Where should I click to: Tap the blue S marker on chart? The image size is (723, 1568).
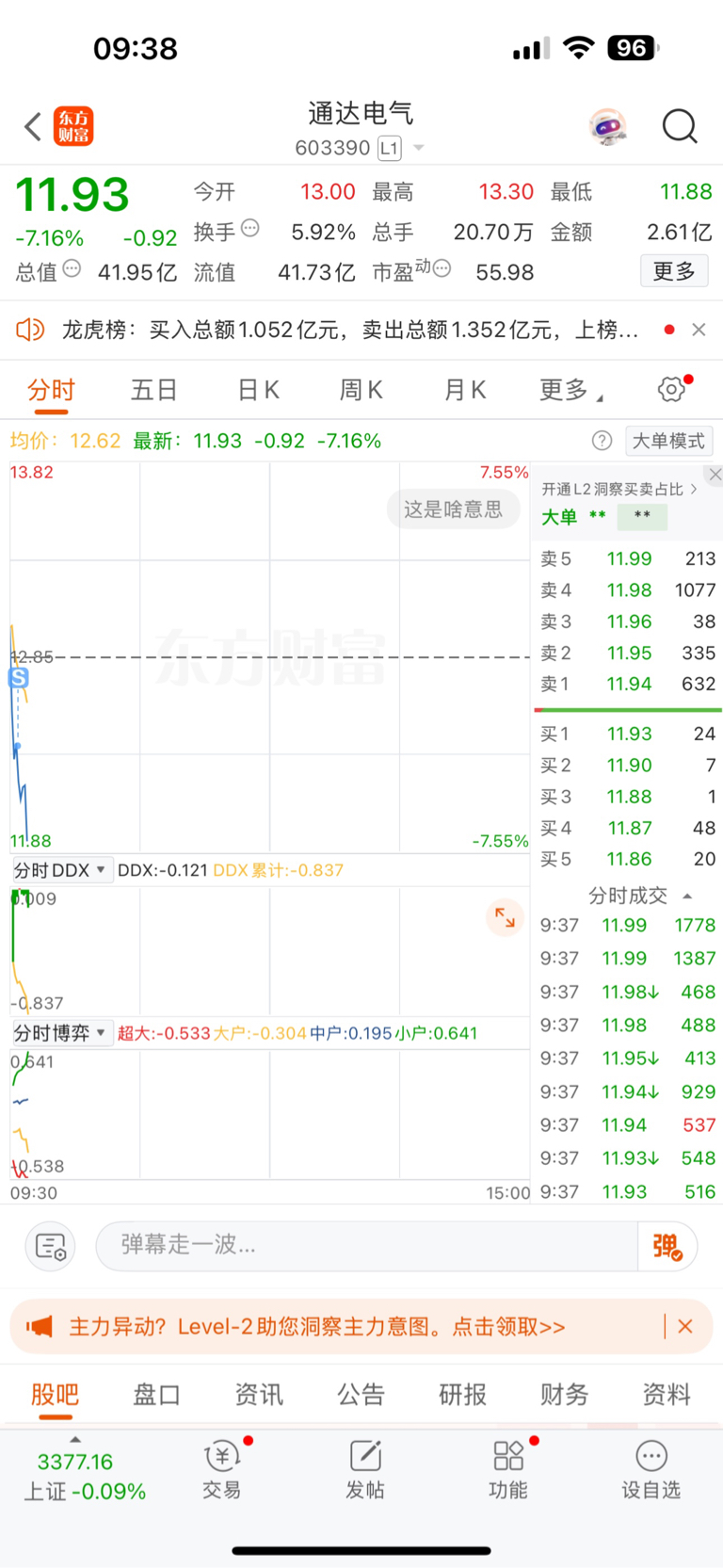click(x=18, y=677)
